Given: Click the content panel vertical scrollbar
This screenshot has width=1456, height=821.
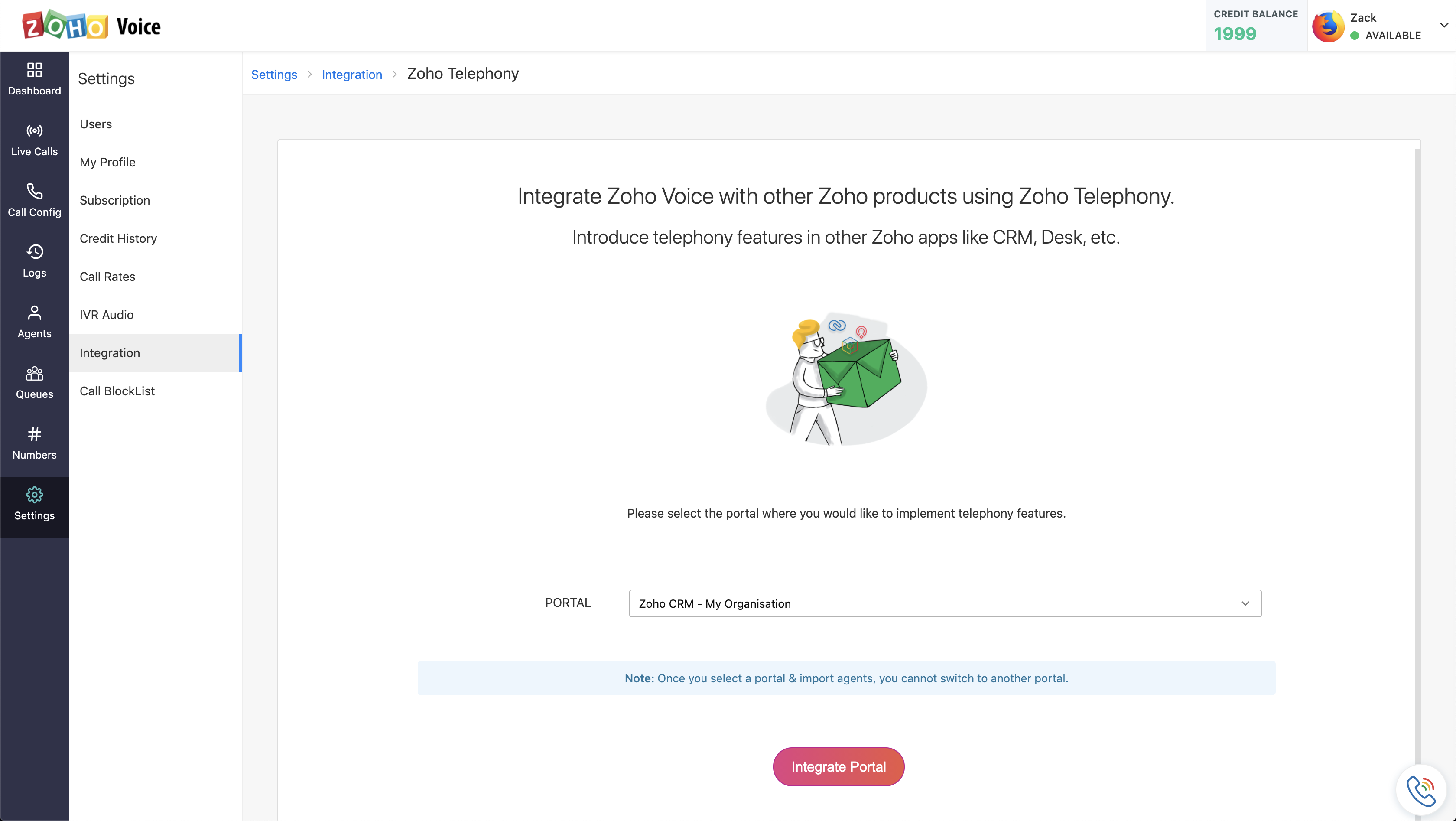Looking at the screenshot, I should pos(1417,453).
